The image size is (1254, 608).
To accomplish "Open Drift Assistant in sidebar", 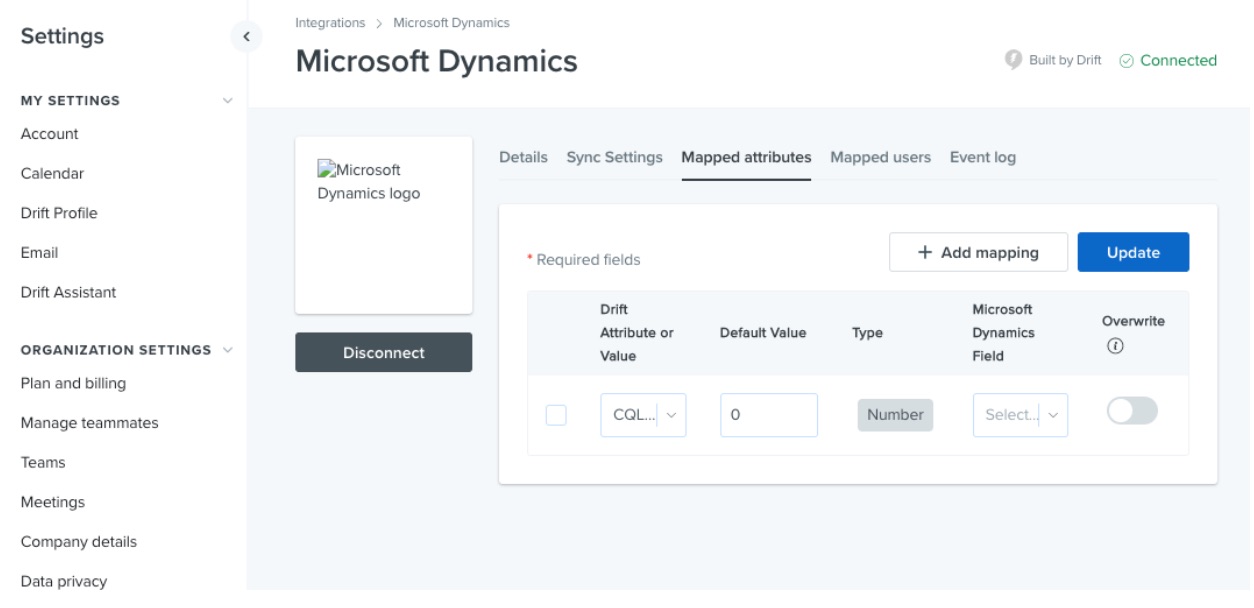I will coord(69,292).
